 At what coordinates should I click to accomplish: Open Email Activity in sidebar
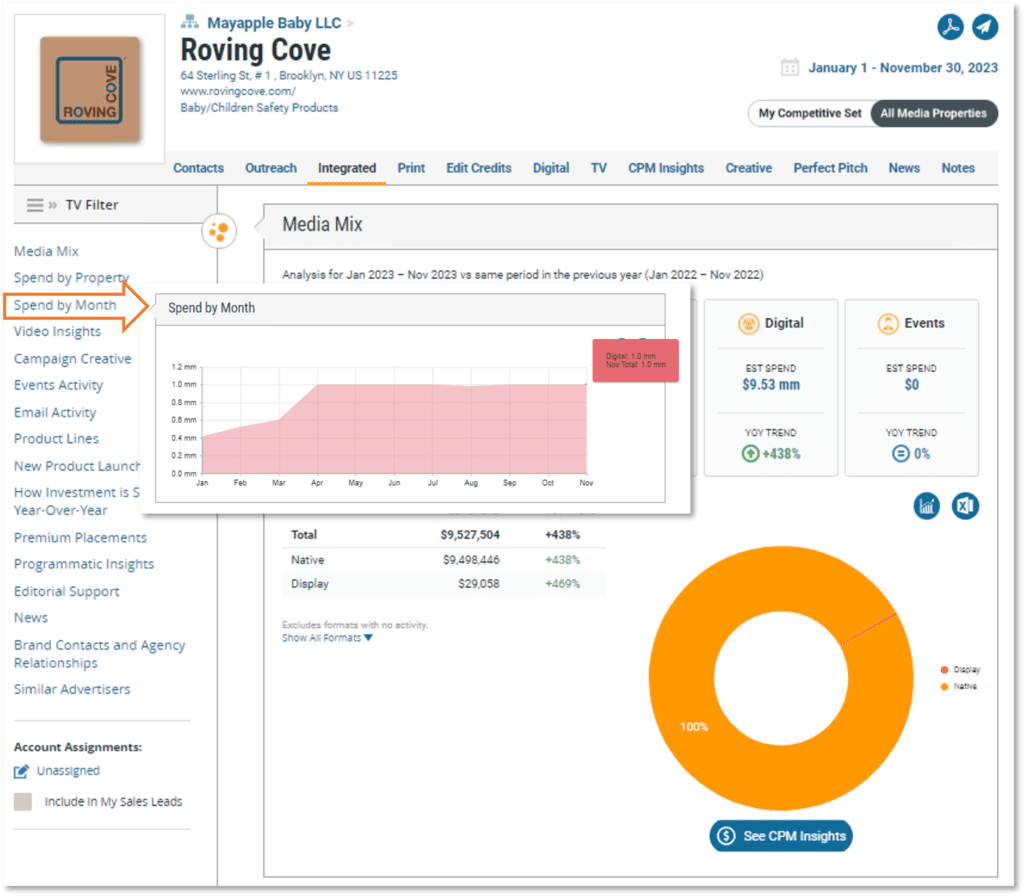tap(56, 413)
